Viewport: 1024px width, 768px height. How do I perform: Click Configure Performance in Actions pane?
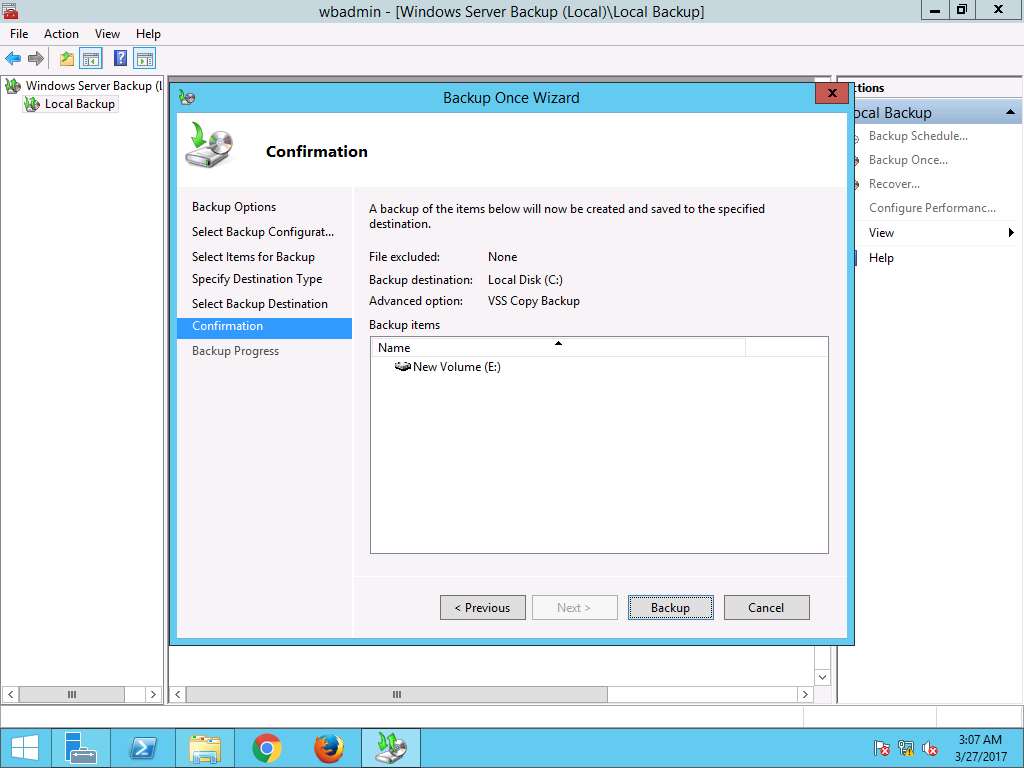click(932, 208)
